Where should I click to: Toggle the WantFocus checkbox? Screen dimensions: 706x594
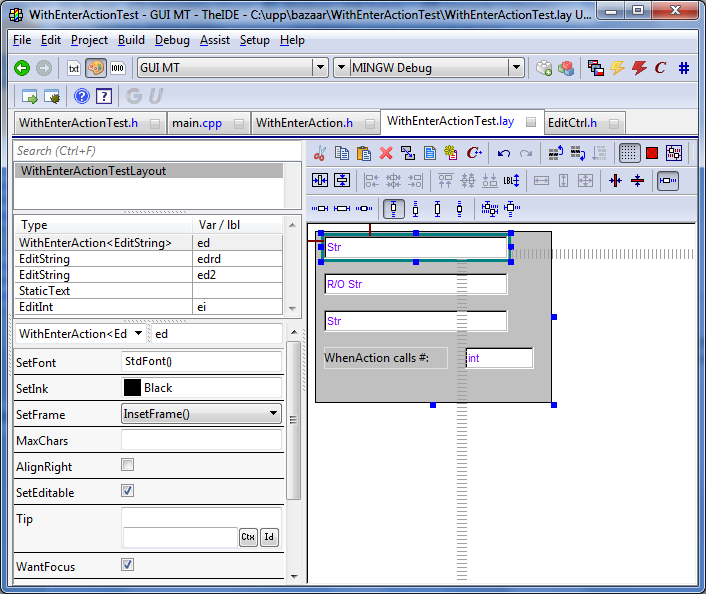127,565
